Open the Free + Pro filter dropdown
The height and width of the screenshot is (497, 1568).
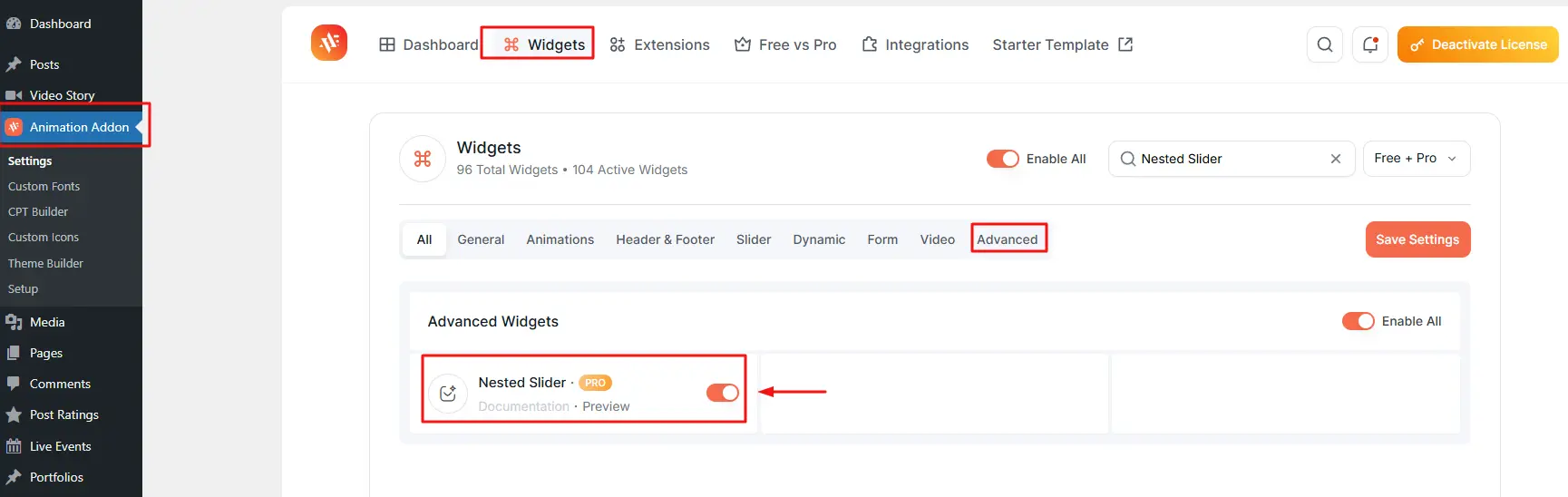click(1417, 159)
